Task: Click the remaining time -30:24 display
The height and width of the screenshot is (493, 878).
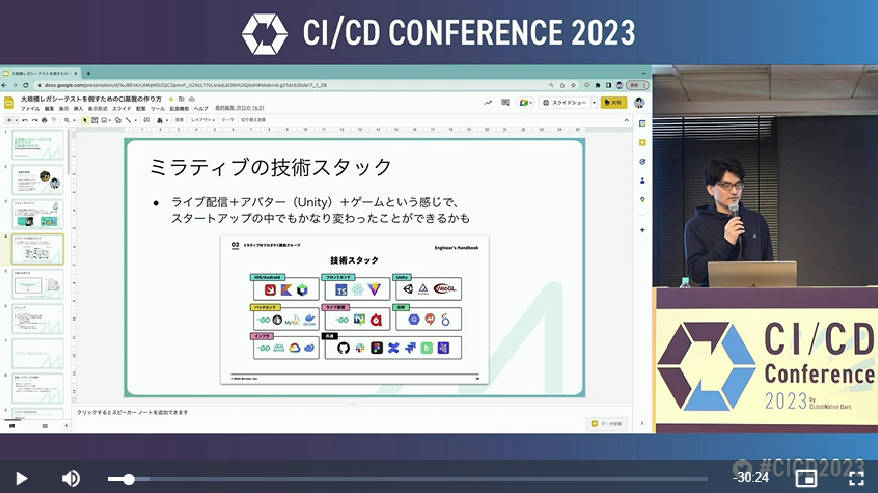Action: [x=751, y=477]
